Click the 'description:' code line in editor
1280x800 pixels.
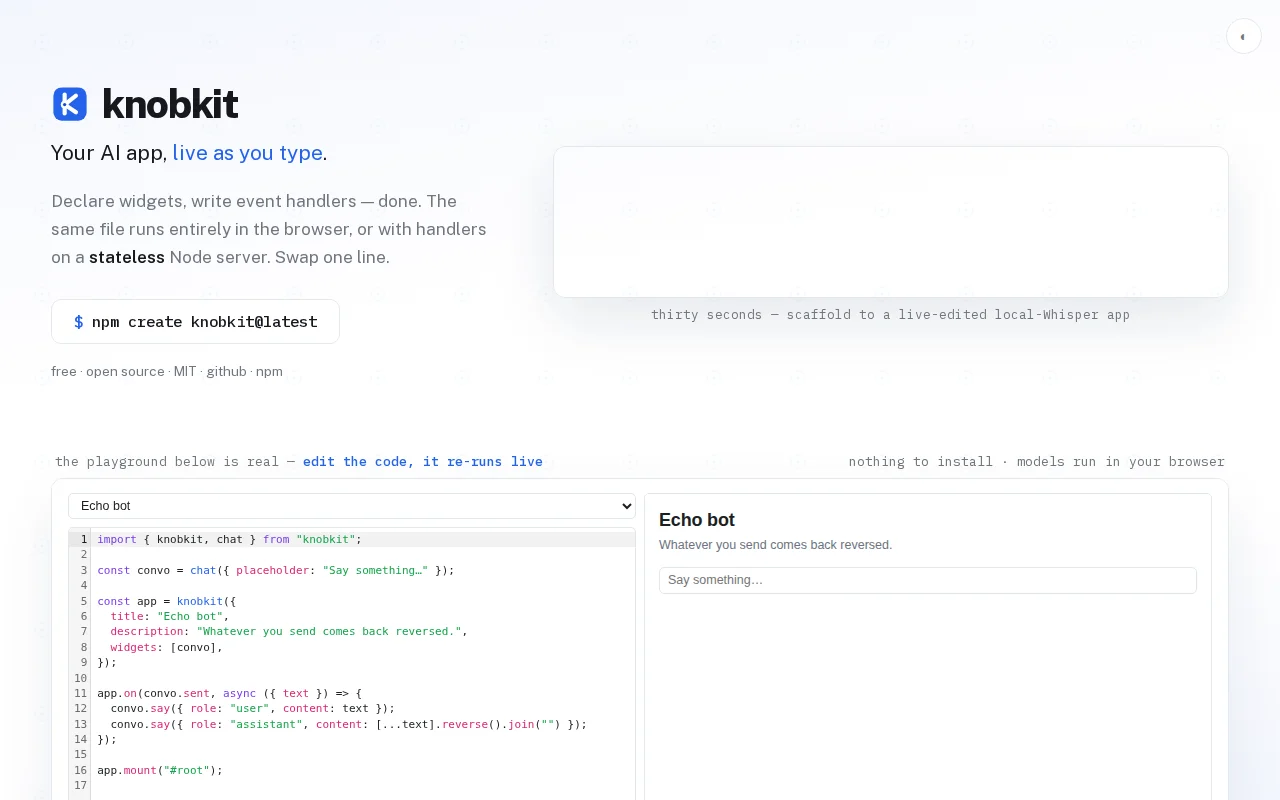point(289,632)
